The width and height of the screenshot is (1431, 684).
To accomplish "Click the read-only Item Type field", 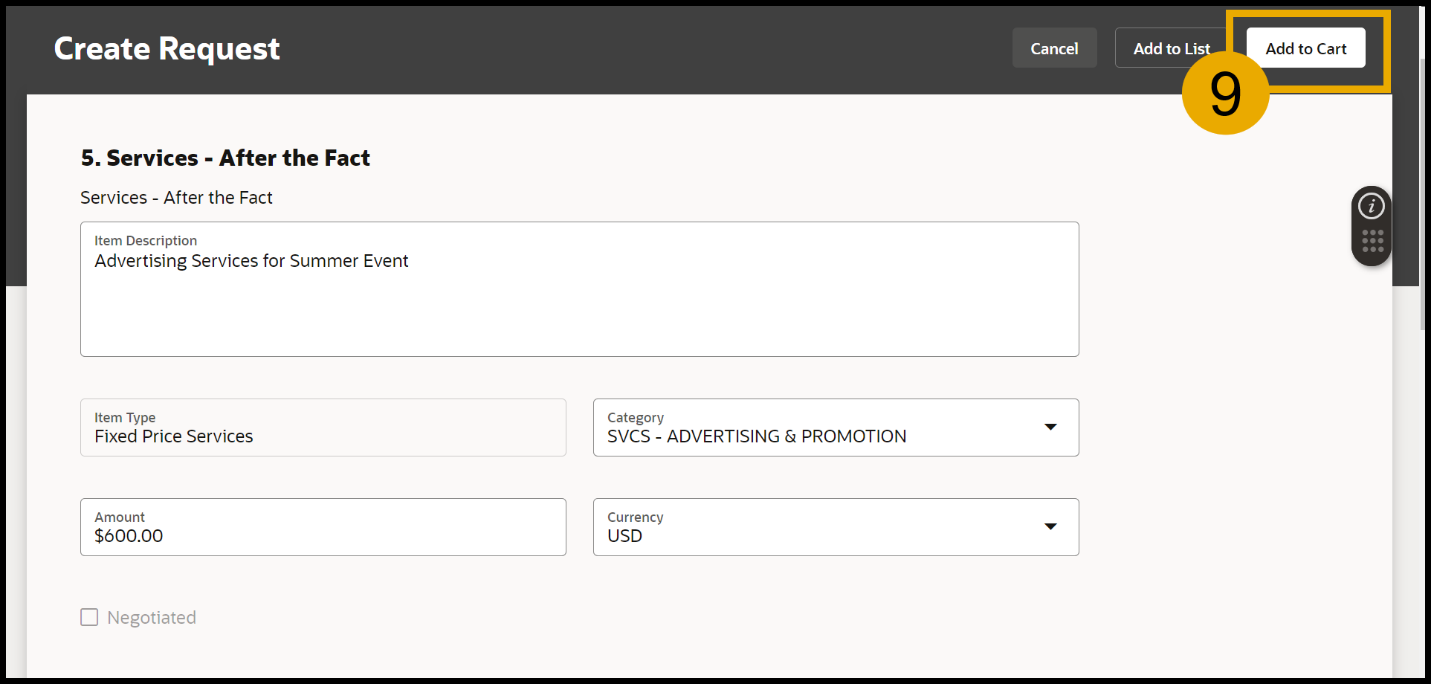I will (x=323, y=427).
